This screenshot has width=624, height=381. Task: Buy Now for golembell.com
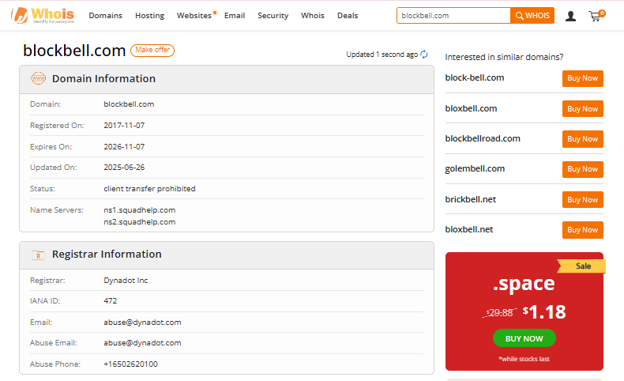583,169
